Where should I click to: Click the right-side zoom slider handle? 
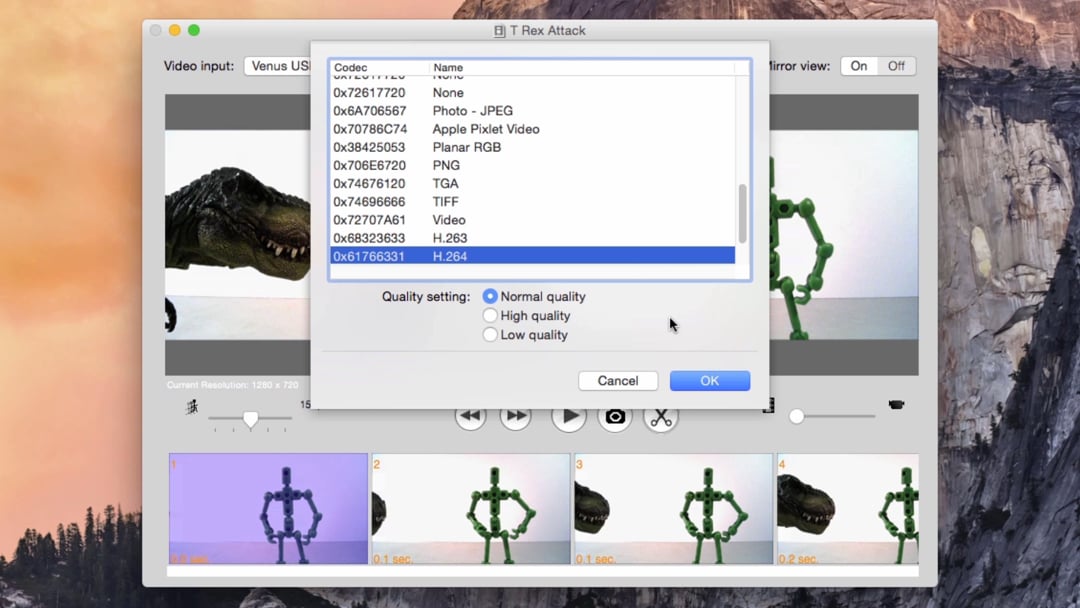(797, 417)
